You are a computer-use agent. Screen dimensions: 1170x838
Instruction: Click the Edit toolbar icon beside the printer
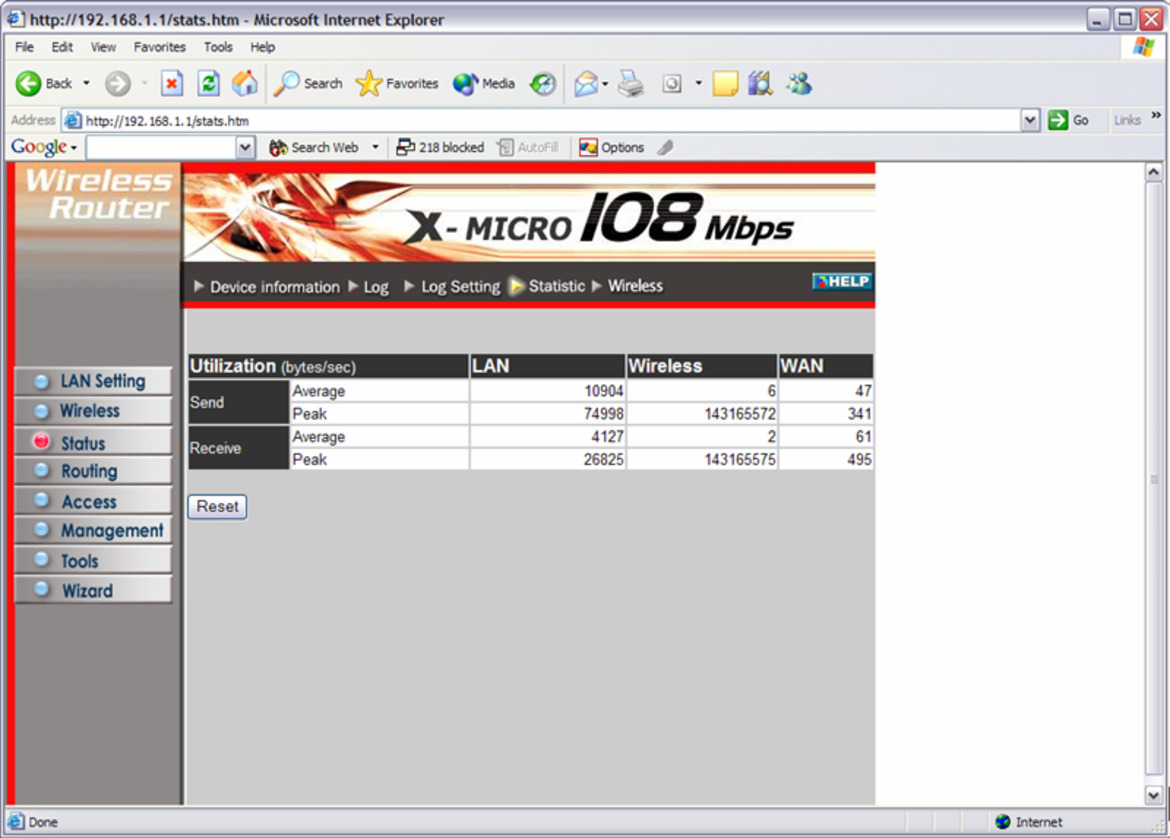[x=672, y=84]
